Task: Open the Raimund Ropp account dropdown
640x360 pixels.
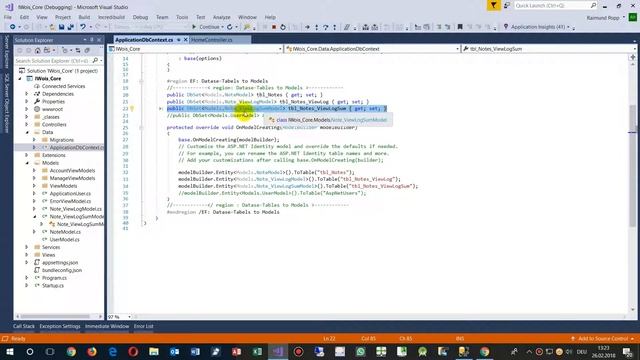Action: (605, 18)
